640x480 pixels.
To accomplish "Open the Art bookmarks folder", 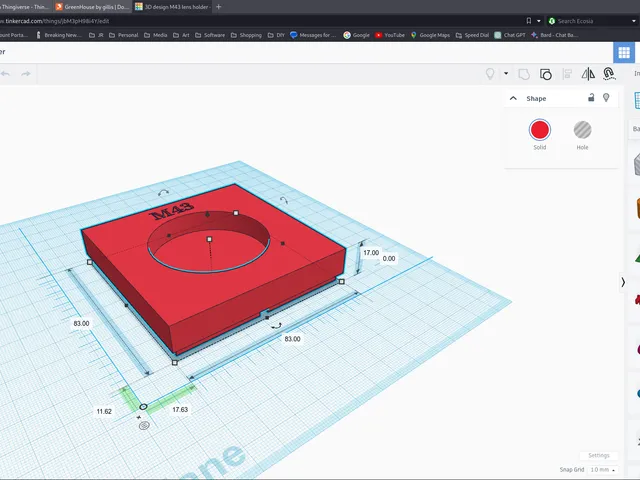I will click(181, 35).
